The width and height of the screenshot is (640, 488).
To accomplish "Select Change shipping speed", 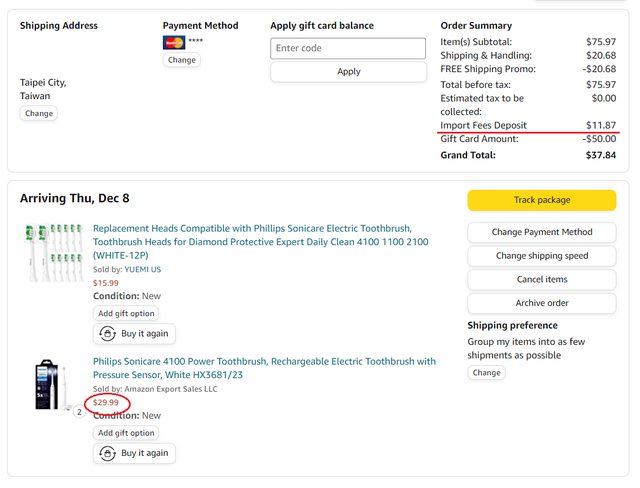I will [541, 256].
